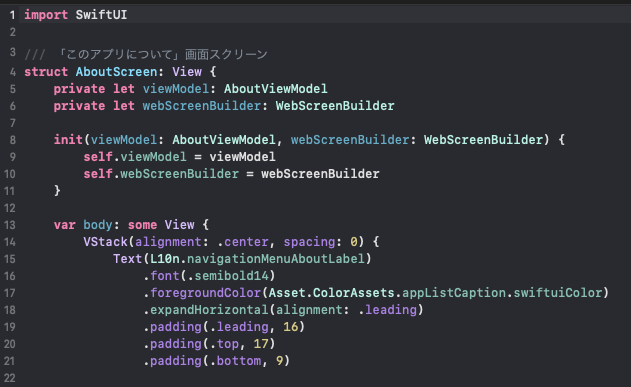Click 'AboutViewModel' type on line 5
This screenshot has width=631, height=387.
coord(276,89)
